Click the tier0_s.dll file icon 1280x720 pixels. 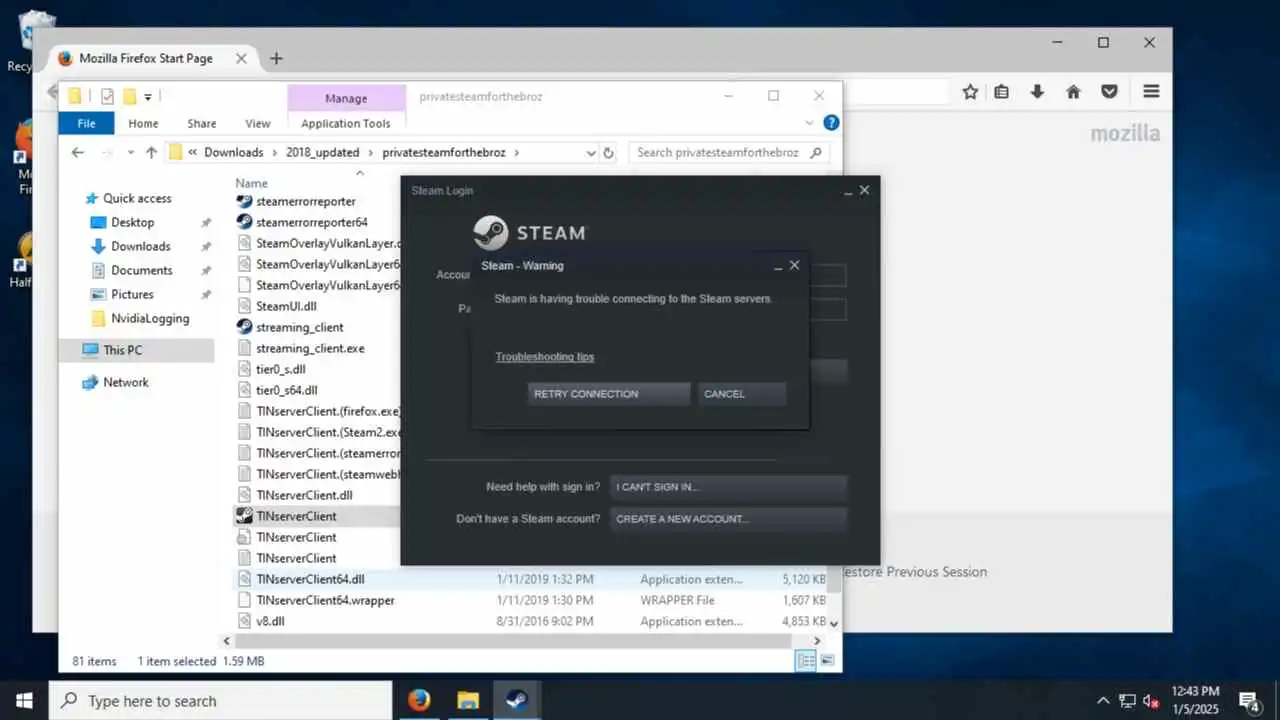point(244,369)
